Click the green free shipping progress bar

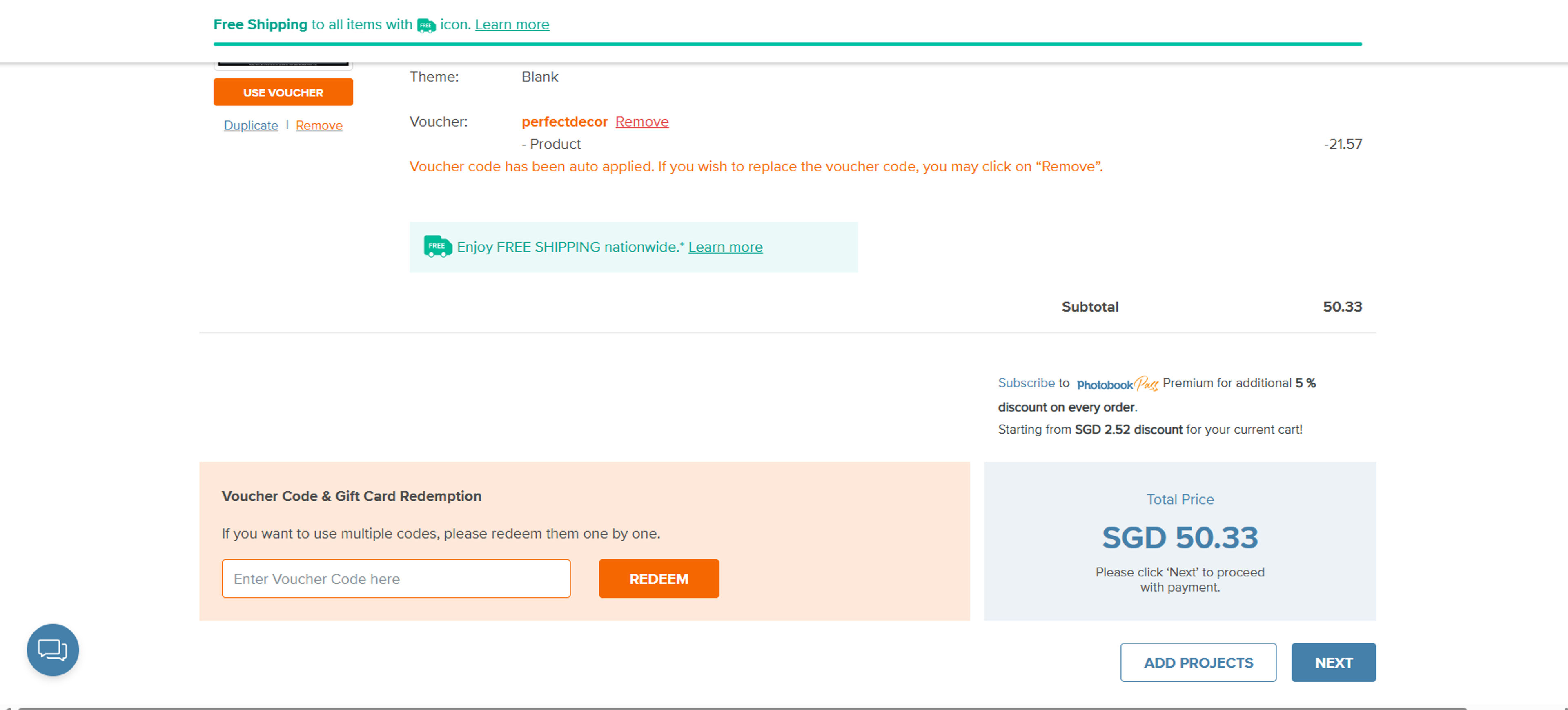[787, 44]
